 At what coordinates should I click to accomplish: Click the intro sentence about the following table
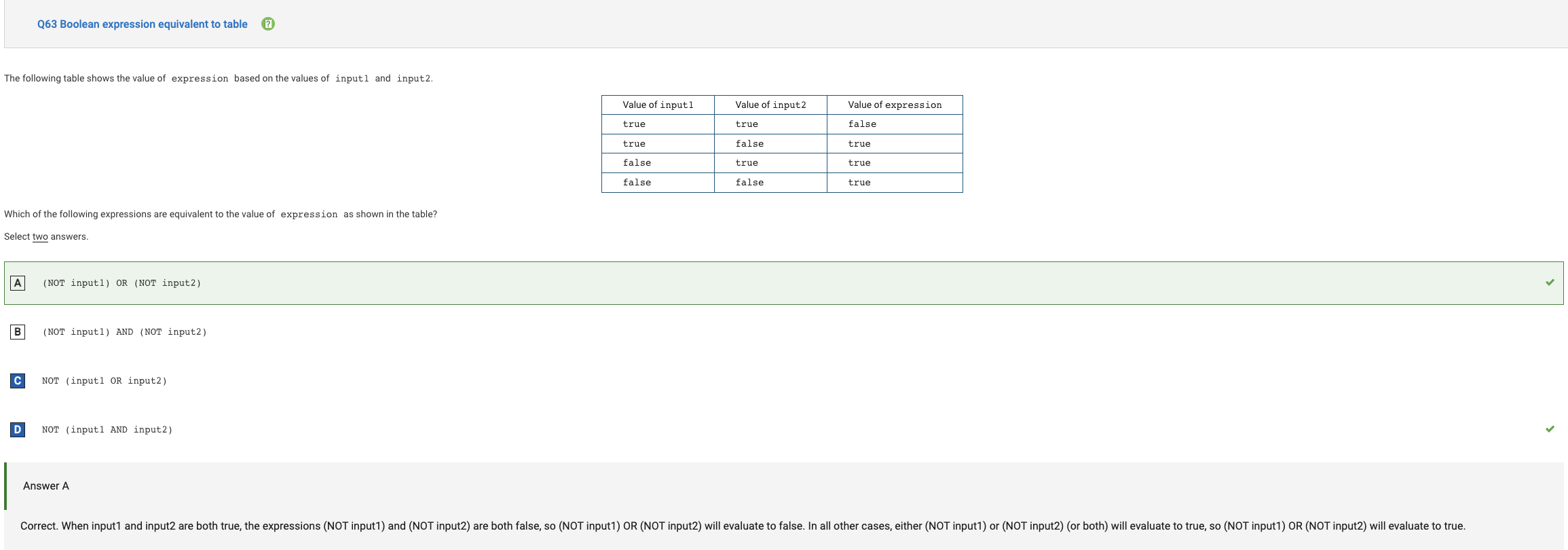pos(219,79)
